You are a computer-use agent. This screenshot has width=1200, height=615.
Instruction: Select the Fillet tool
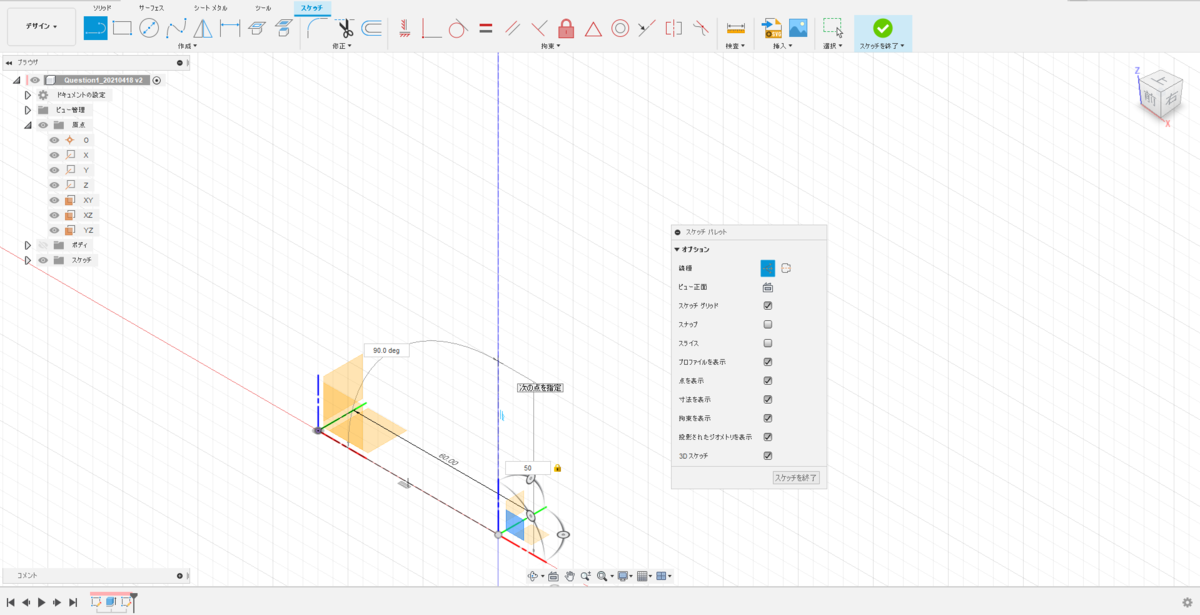[x=317, y=28]
